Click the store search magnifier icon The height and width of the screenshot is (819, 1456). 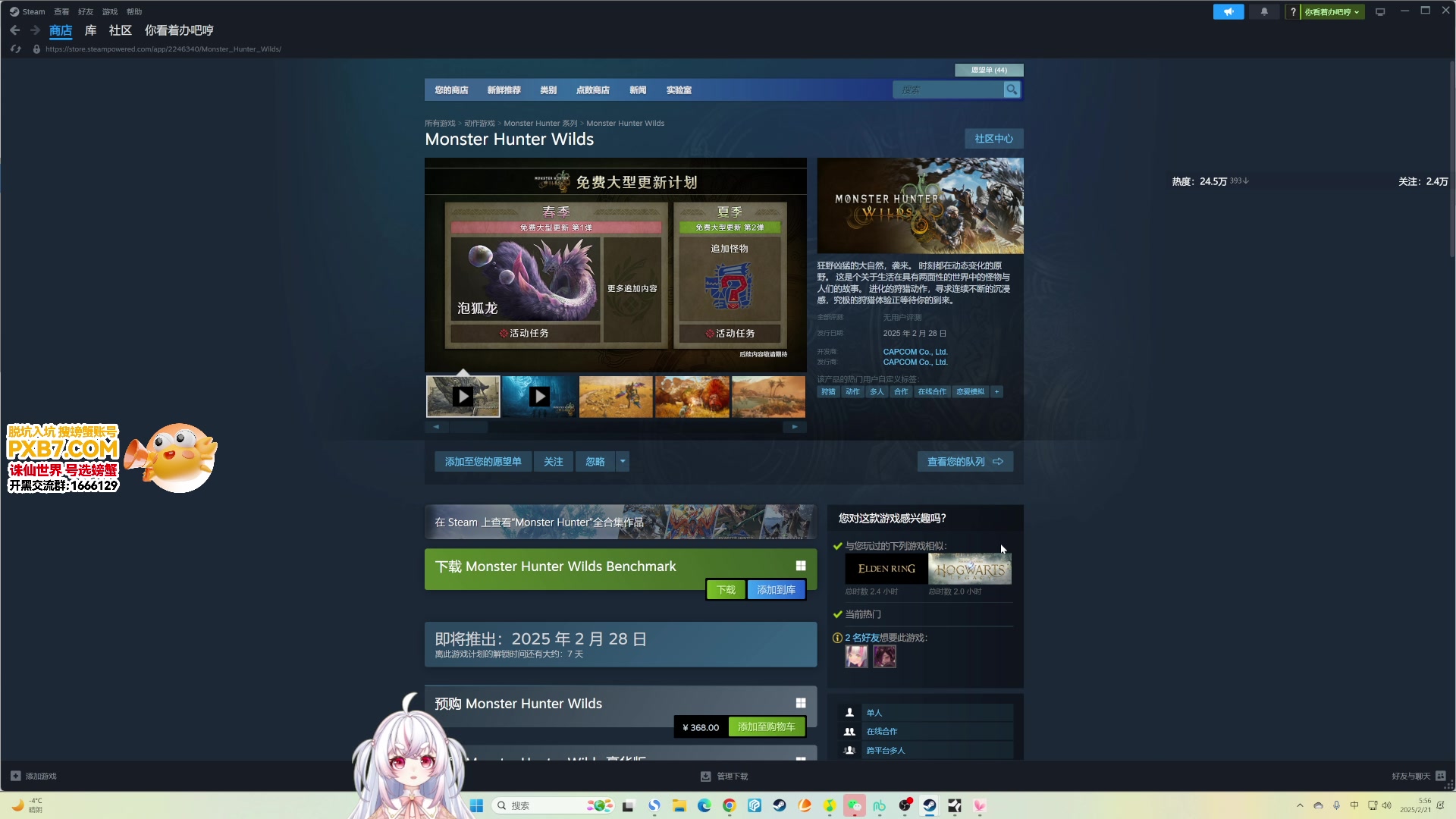(x=1012, y=89)
